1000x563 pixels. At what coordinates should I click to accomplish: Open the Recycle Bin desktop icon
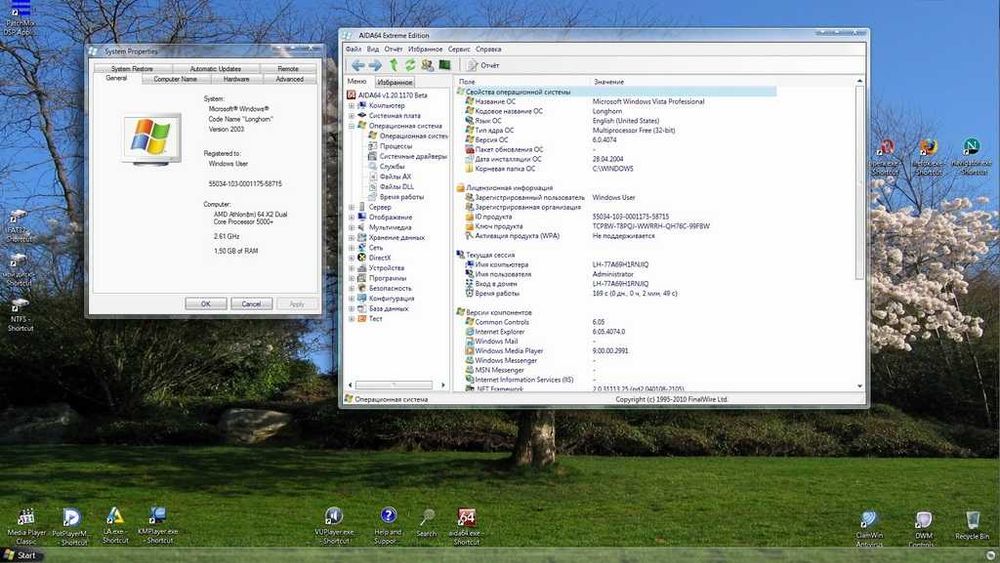[x=972, y=525]
